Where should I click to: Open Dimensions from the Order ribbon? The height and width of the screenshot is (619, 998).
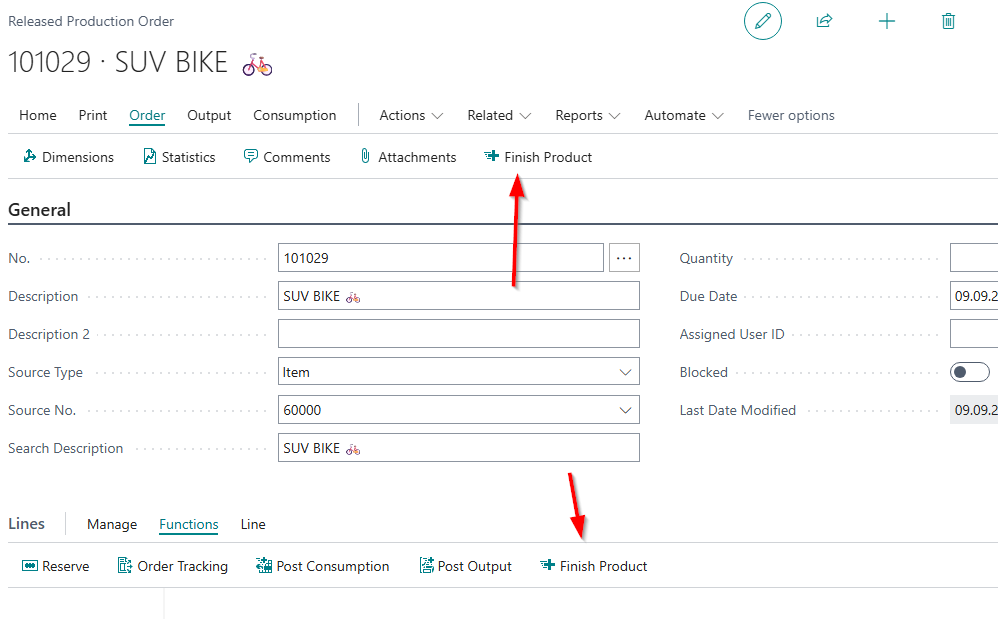coord(68,157)
